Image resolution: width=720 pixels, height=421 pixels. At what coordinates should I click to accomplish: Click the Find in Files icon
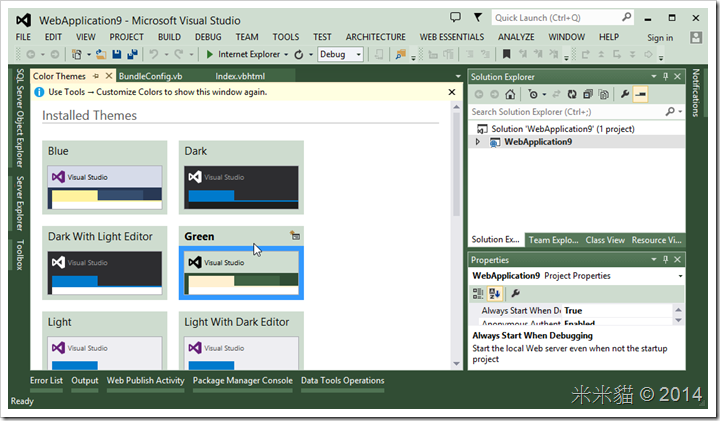tap(400, 55)
